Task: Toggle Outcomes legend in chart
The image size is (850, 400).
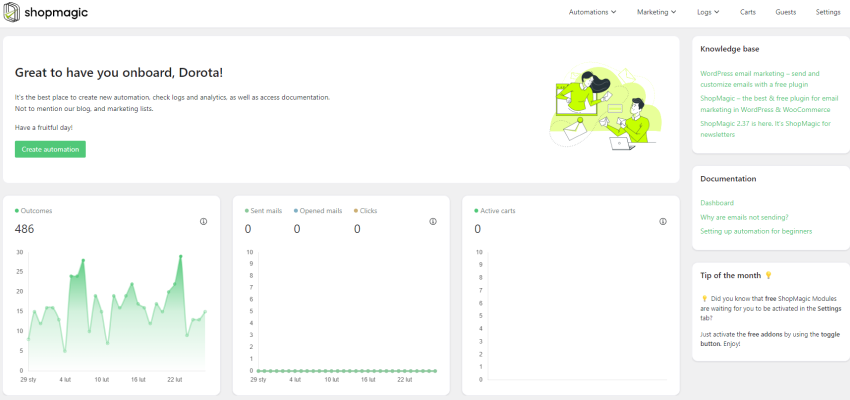Action: pyautogui.click(x=34, y=211)
